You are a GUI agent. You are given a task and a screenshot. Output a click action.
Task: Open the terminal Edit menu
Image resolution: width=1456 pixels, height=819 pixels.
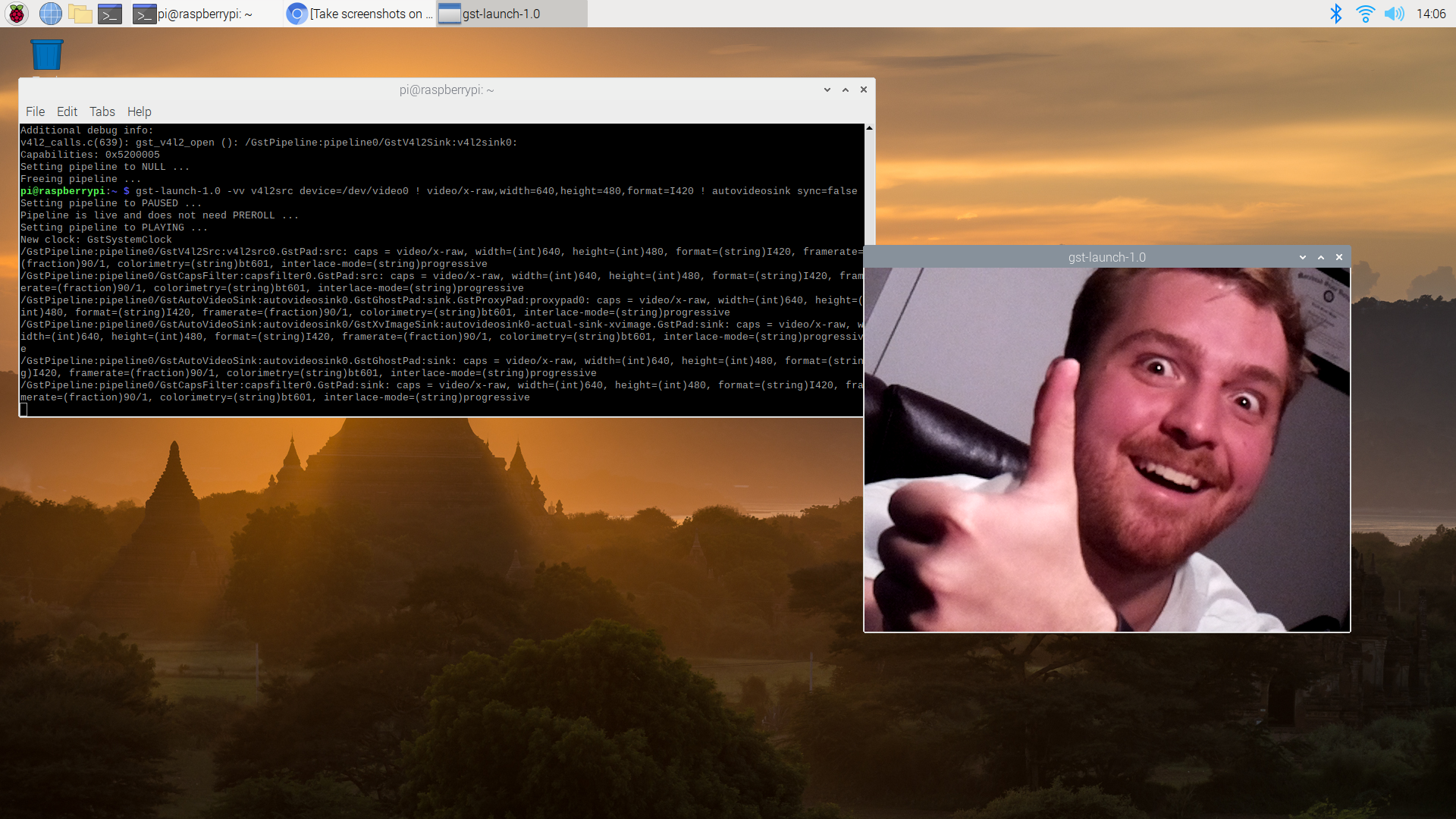coord(67,111)
